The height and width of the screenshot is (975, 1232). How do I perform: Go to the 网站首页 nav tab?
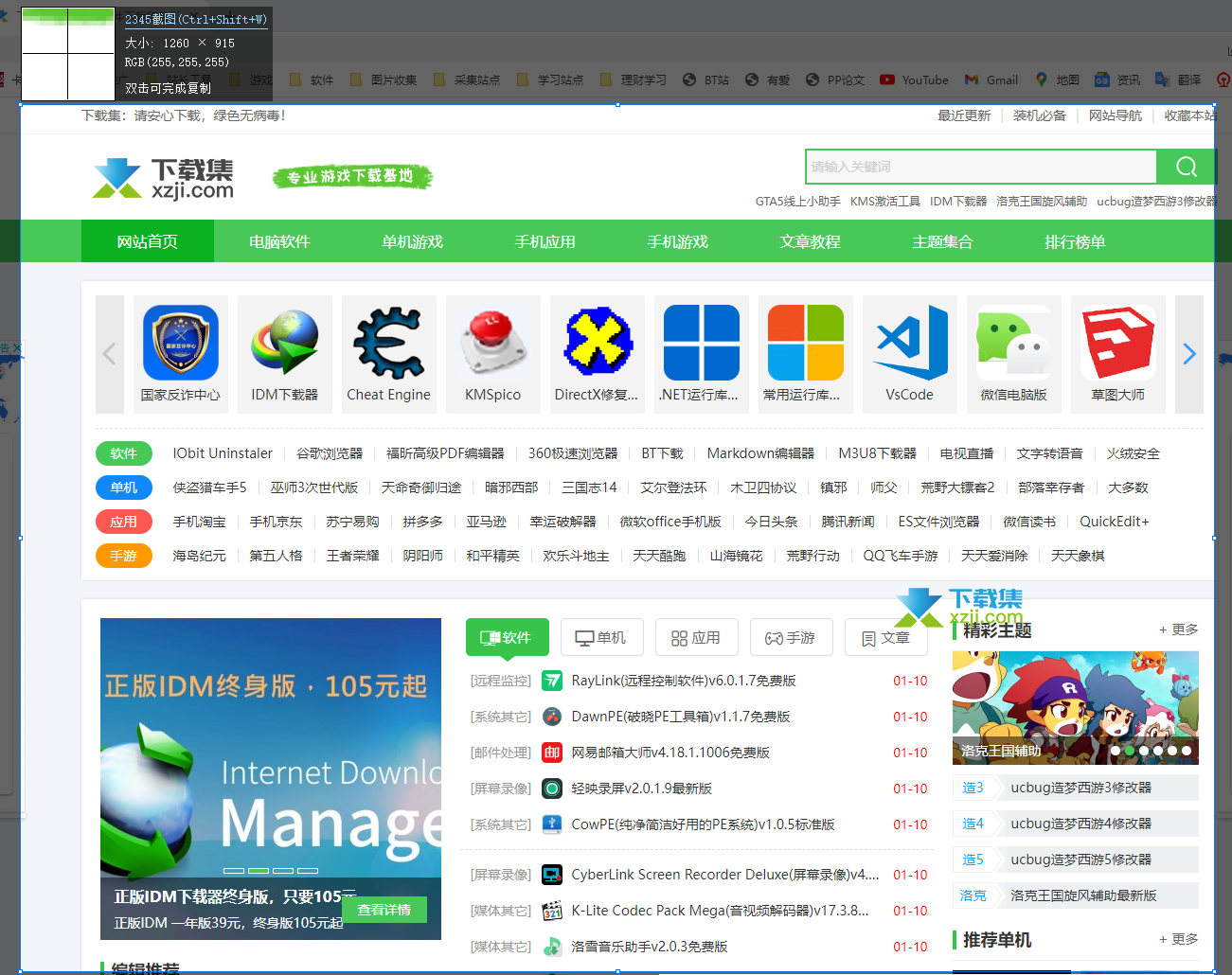click(148, 241)
